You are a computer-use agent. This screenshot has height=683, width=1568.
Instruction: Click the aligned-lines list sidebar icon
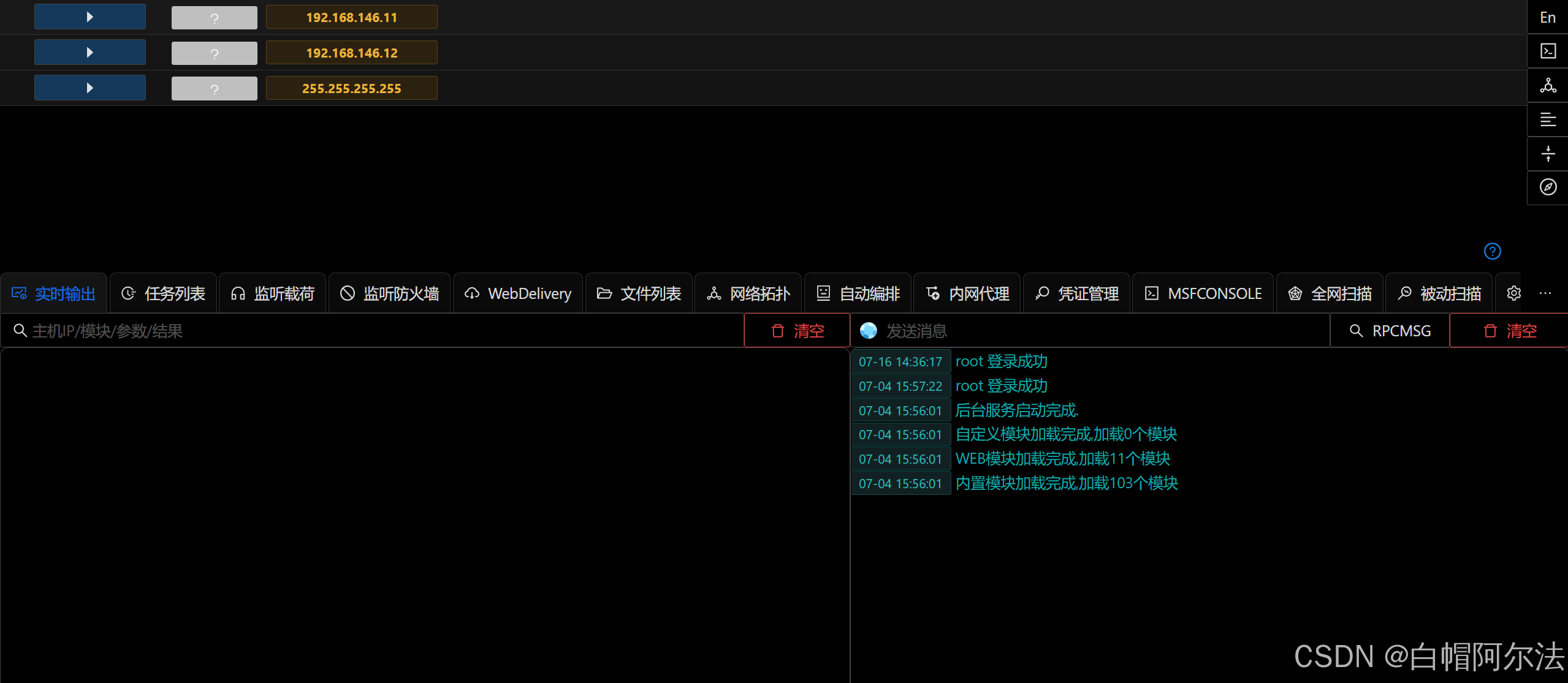(1548, 119)
